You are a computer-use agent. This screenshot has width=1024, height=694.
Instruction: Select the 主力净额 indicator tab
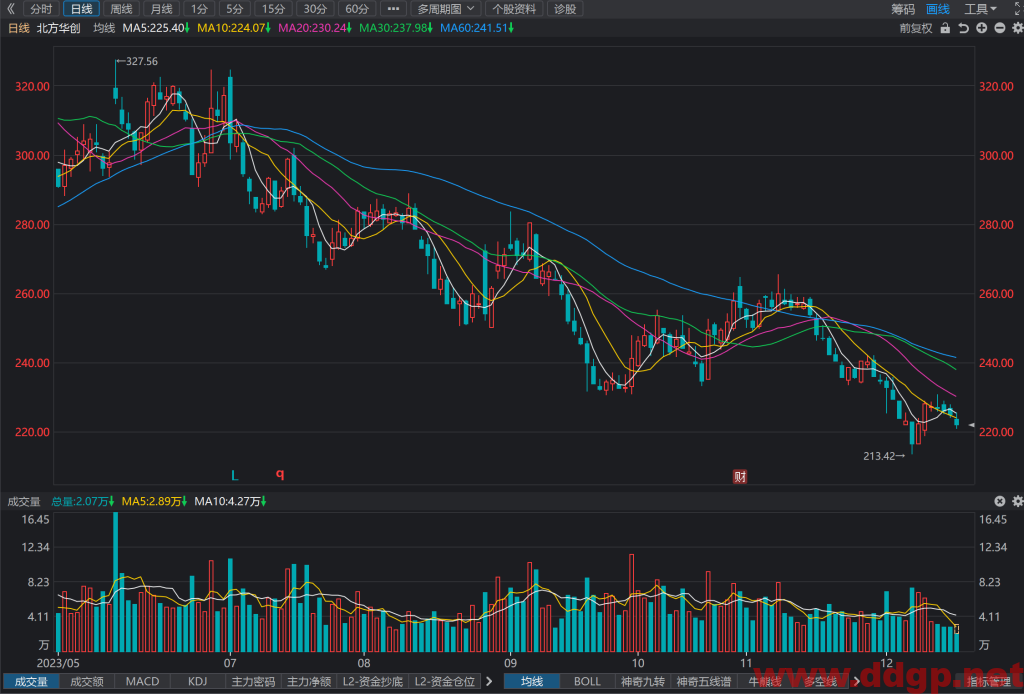(309, 681)
